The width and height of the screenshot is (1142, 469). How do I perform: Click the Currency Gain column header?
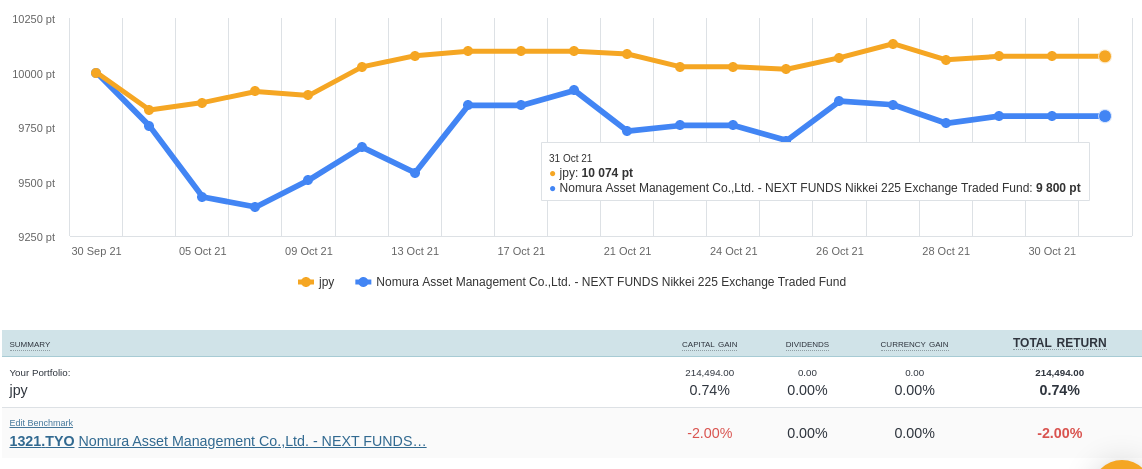pos(914,344)
